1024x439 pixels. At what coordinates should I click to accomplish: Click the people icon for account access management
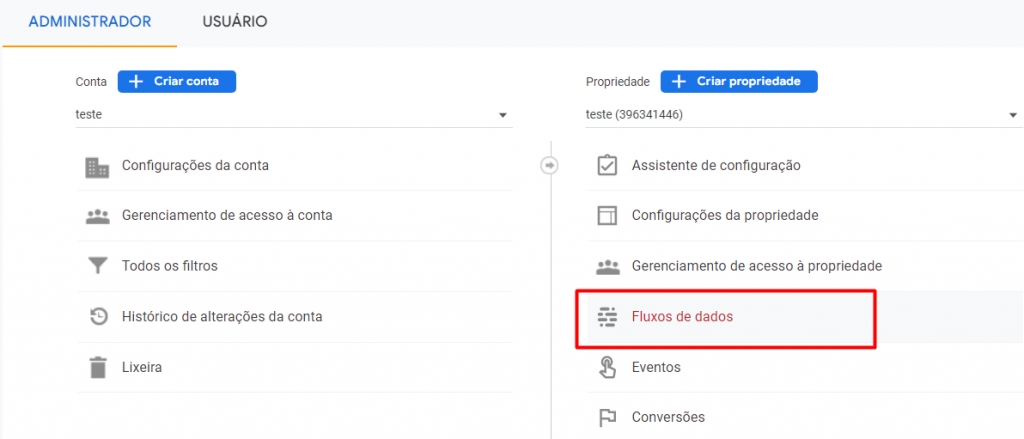(97, 216)
